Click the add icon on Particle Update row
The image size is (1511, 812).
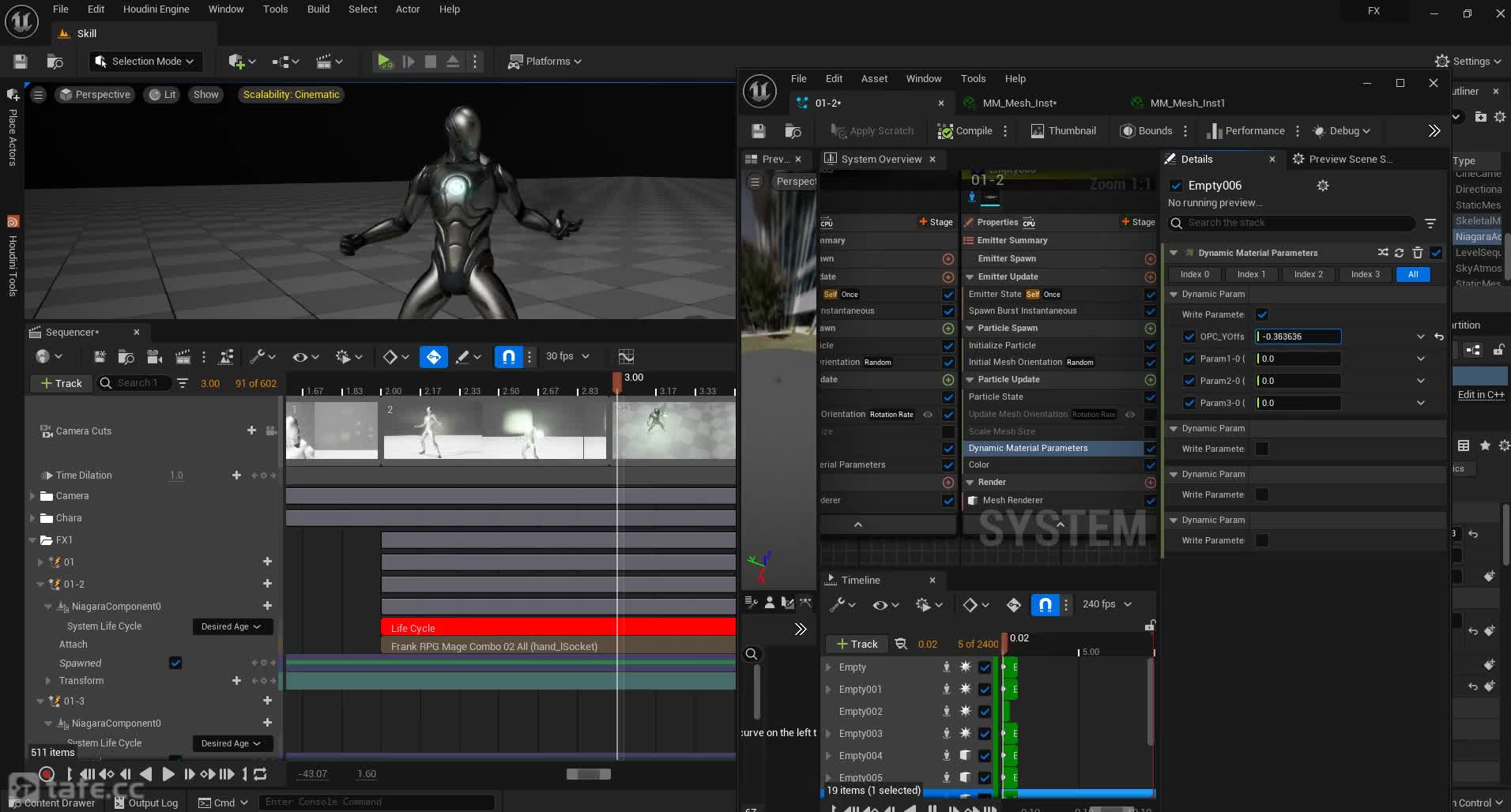click(x=1150, y=380)
